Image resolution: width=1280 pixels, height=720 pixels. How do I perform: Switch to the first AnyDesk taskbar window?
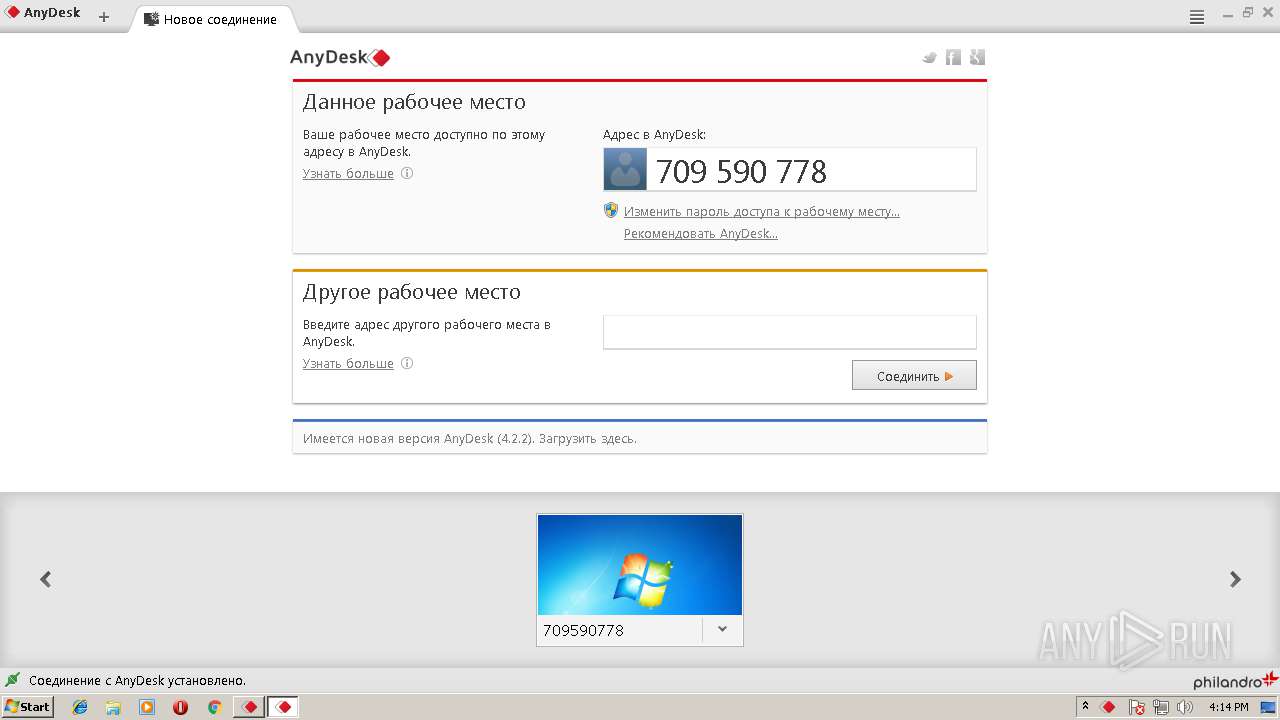click(249, 707)
